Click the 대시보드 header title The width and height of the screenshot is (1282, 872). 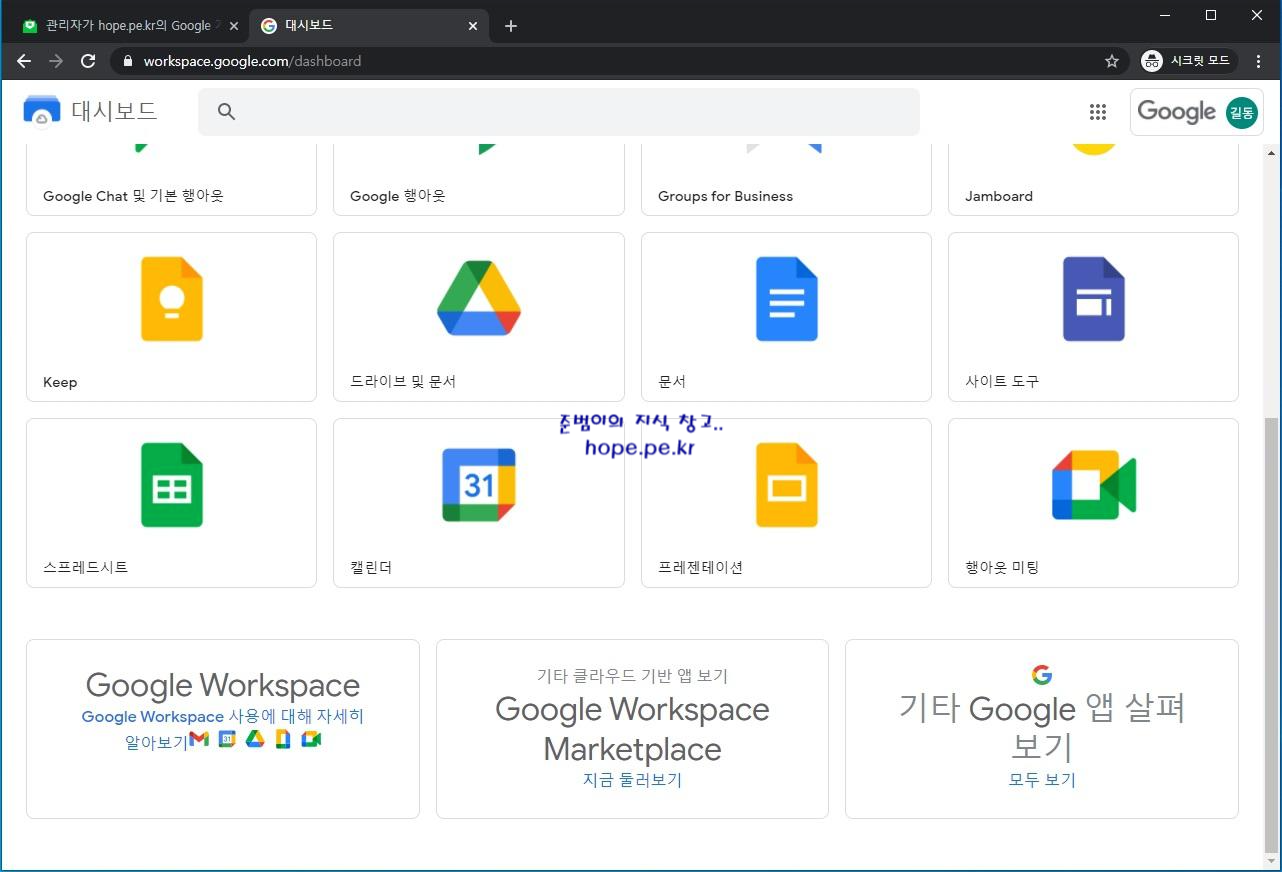pos(114,111)
